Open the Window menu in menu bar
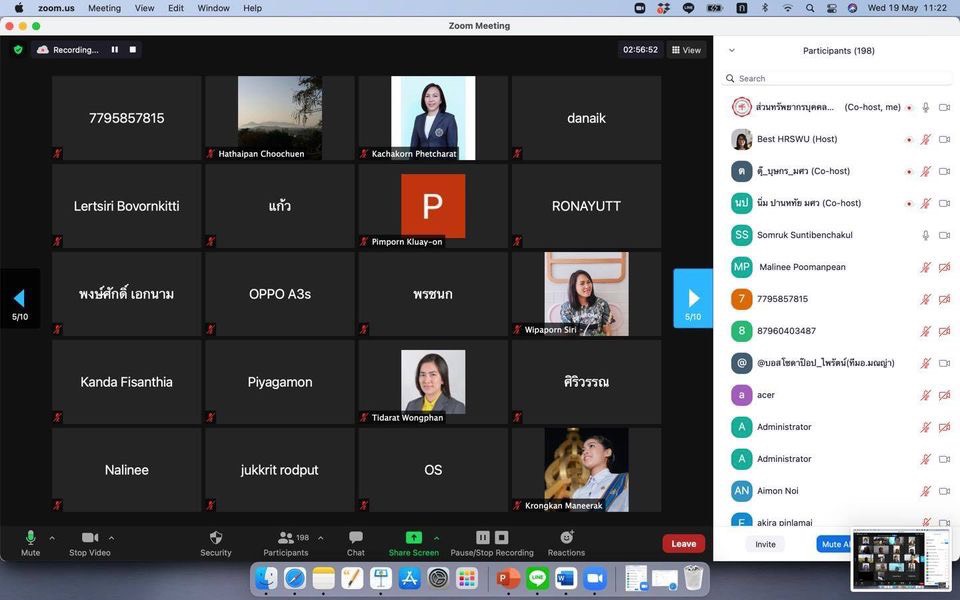Viewport: 960px width, 600px height. [213, 8]
